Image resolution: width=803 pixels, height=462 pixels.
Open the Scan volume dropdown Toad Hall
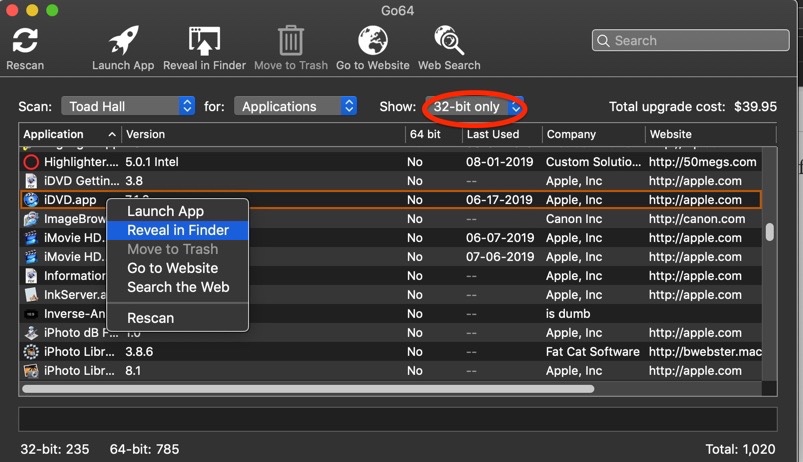coord(128,106)
